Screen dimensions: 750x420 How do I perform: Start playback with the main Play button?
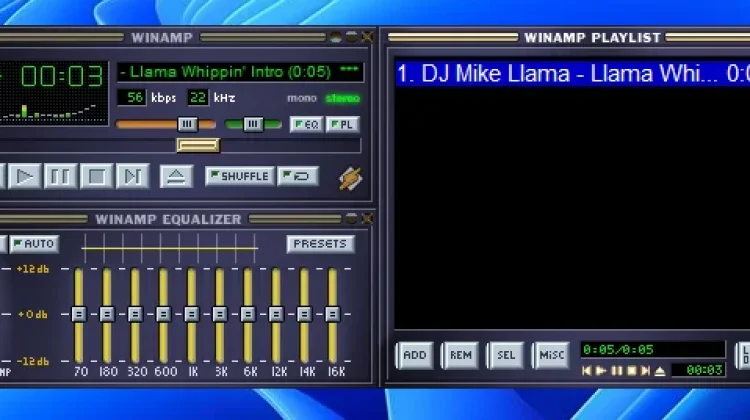click(24, 177)
